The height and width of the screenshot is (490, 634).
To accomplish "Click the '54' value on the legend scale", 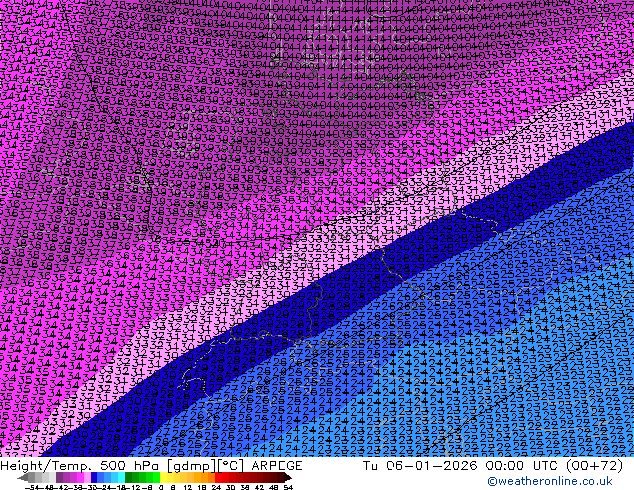I will point(288,487).
